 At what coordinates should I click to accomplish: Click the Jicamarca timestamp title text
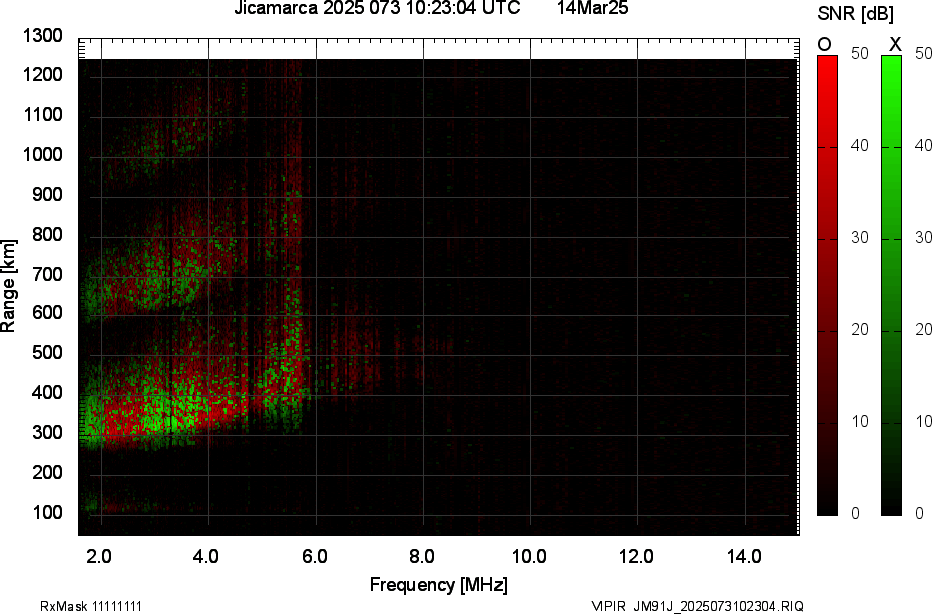(x=377, y=9)
